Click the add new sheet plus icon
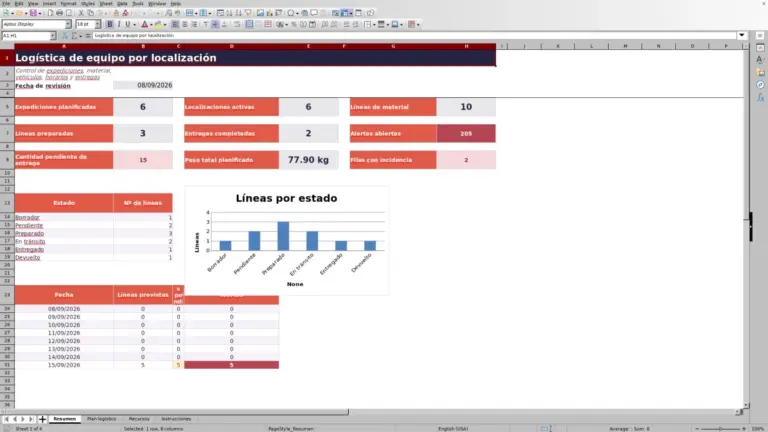The width and height of the screenshot is (768, 432). 42,419
